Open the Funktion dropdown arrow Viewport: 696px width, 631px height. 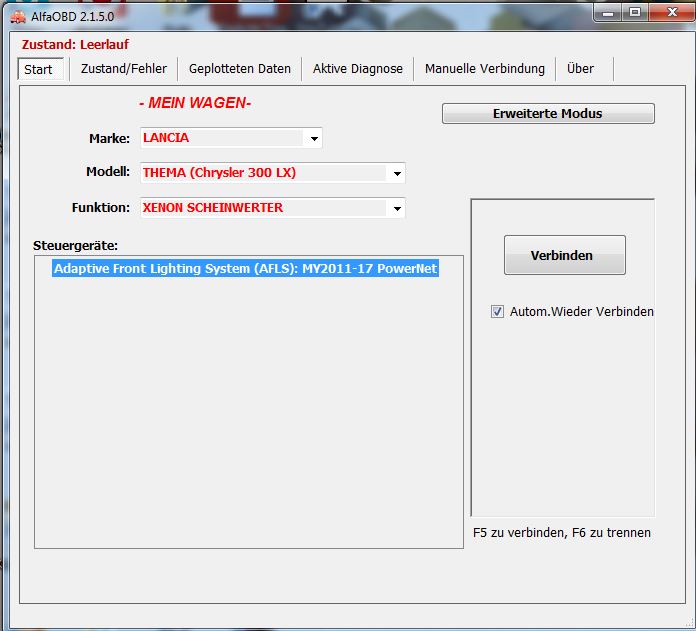tap(397, 209)
